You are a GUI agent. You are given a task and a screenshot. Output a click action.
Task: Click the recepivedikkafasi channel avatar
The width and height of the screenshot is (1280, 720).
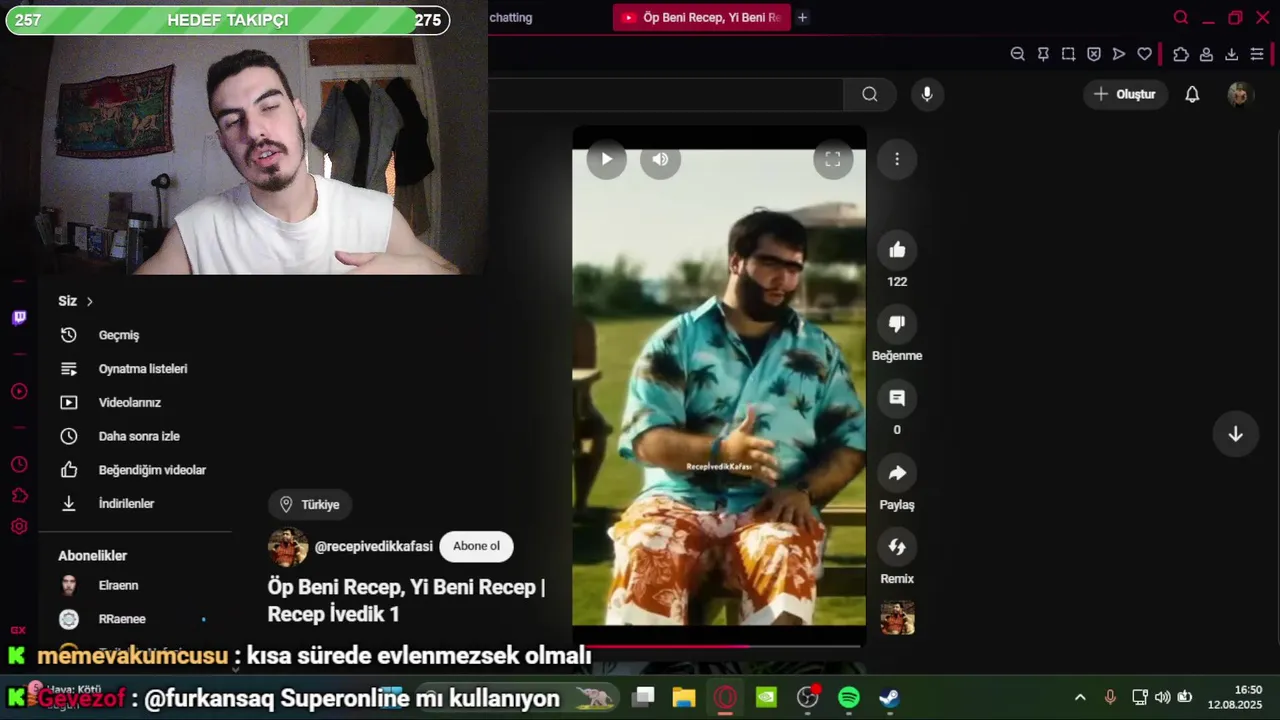click(288, 547)
